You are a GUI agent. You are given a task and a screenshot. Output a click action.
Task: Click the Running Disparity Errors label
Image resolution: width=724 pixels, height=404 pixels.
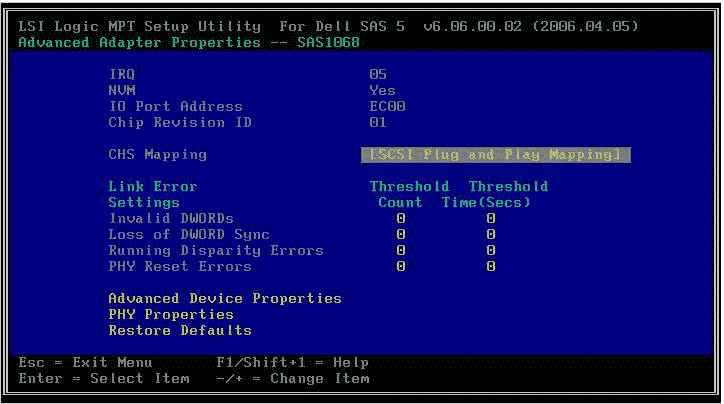[x=216, y=250]
